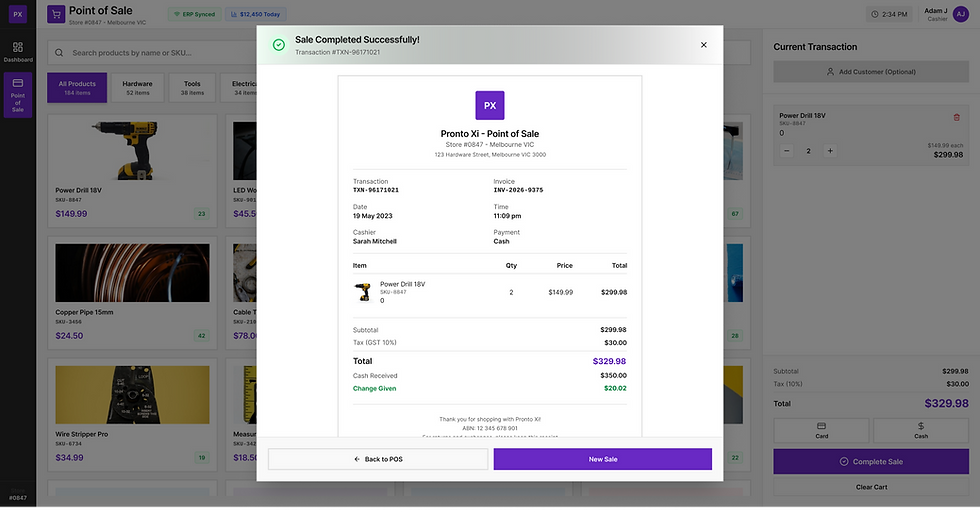Click stock badge 19 on Wire Stripper card

pyautogui.click(x=201, y=458)
